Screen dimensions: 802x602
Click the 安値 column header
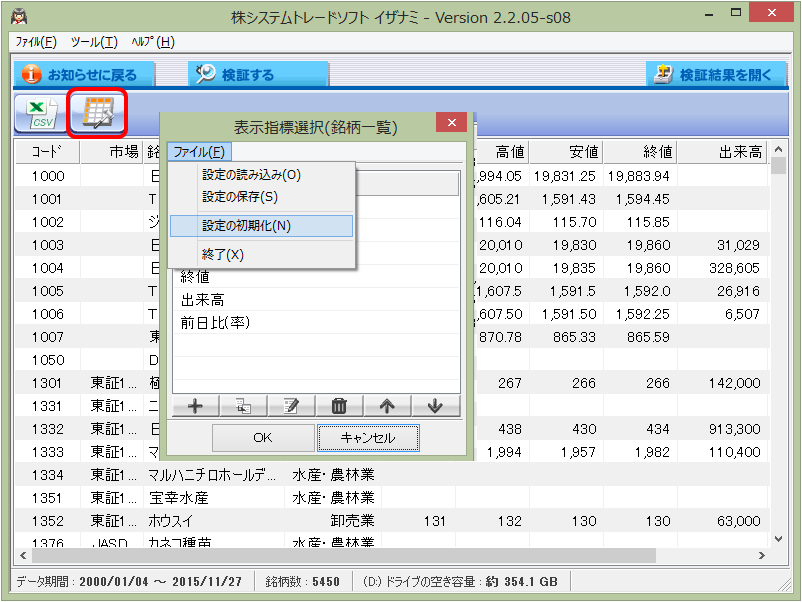[566, 152]
